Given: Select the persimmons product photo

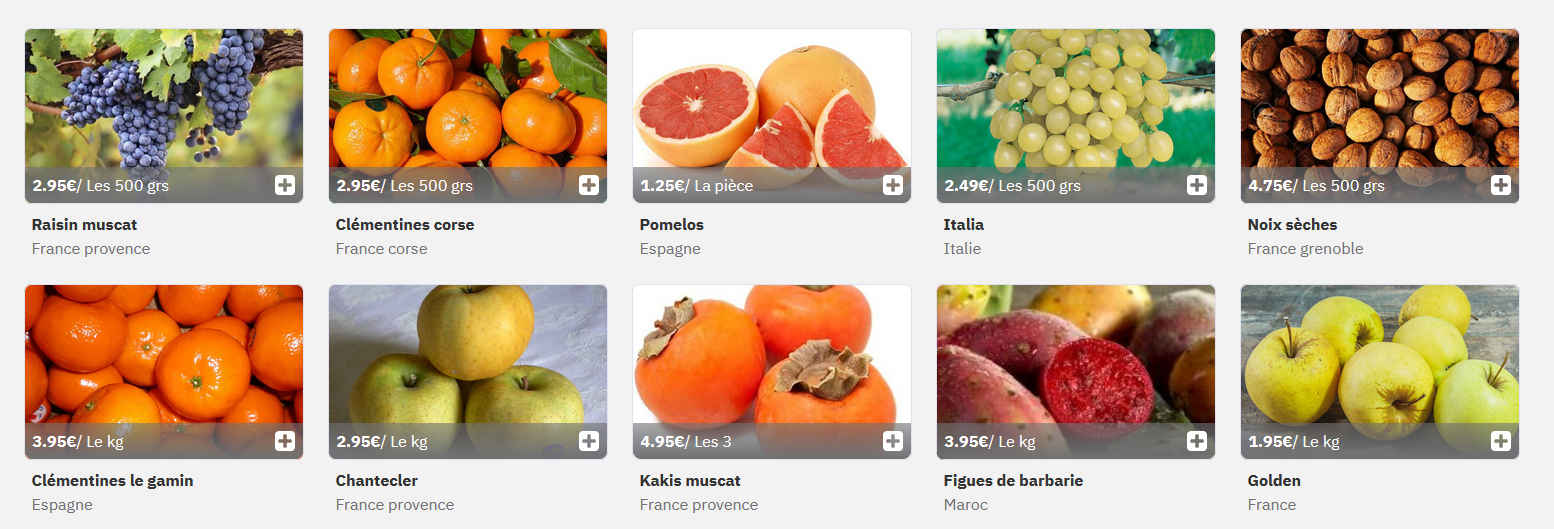Looking at the screenshot, I should [x=772, y=372].
